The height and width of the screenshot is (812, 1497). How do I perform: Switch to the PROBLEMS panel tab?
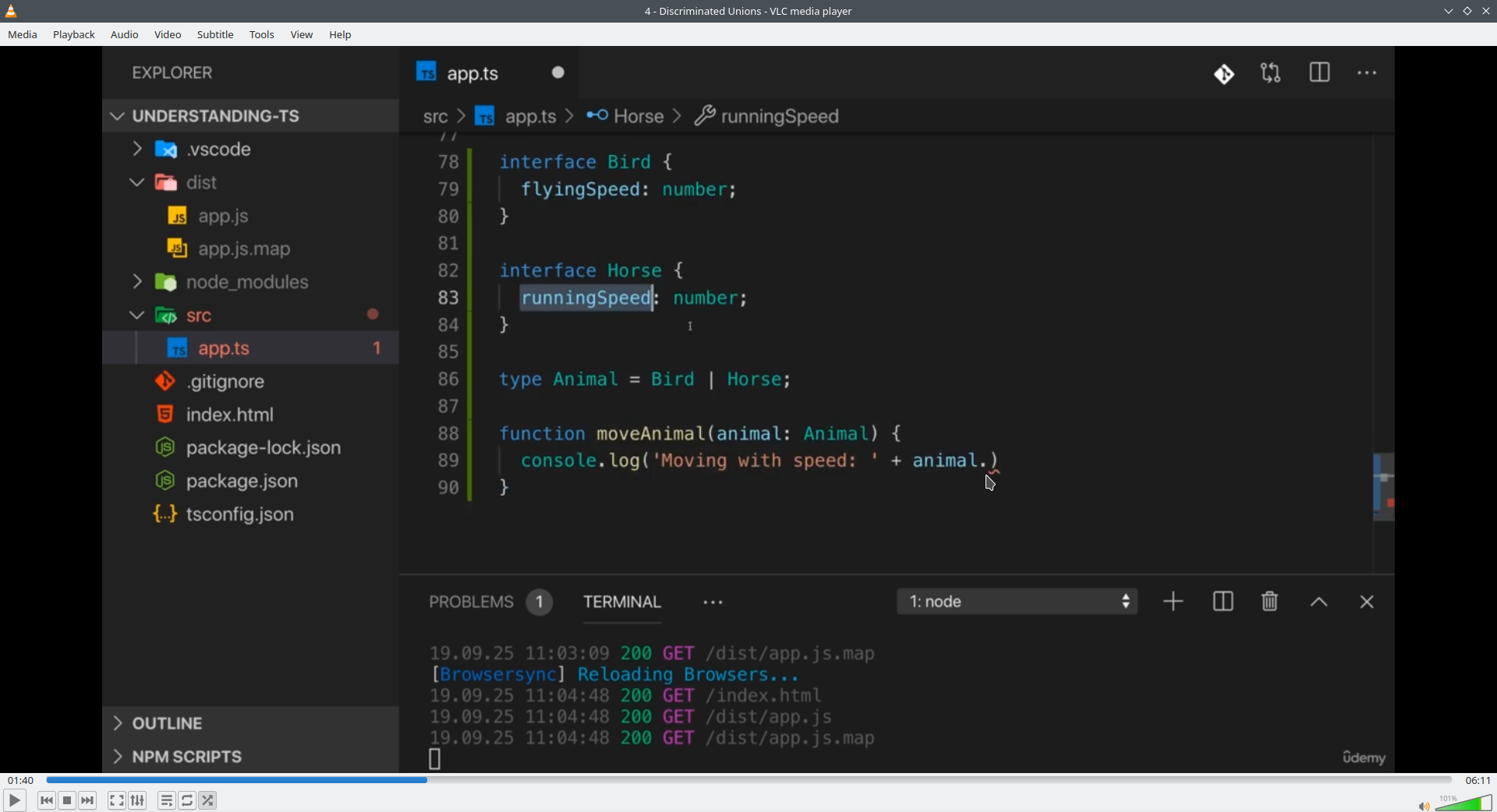point(490,602)
